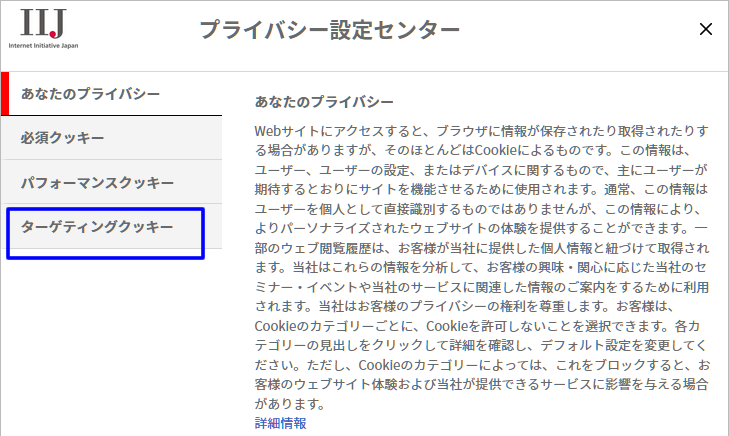Close the privacy settings center dialog
This screenshot has width=729, height=436.
705,30
